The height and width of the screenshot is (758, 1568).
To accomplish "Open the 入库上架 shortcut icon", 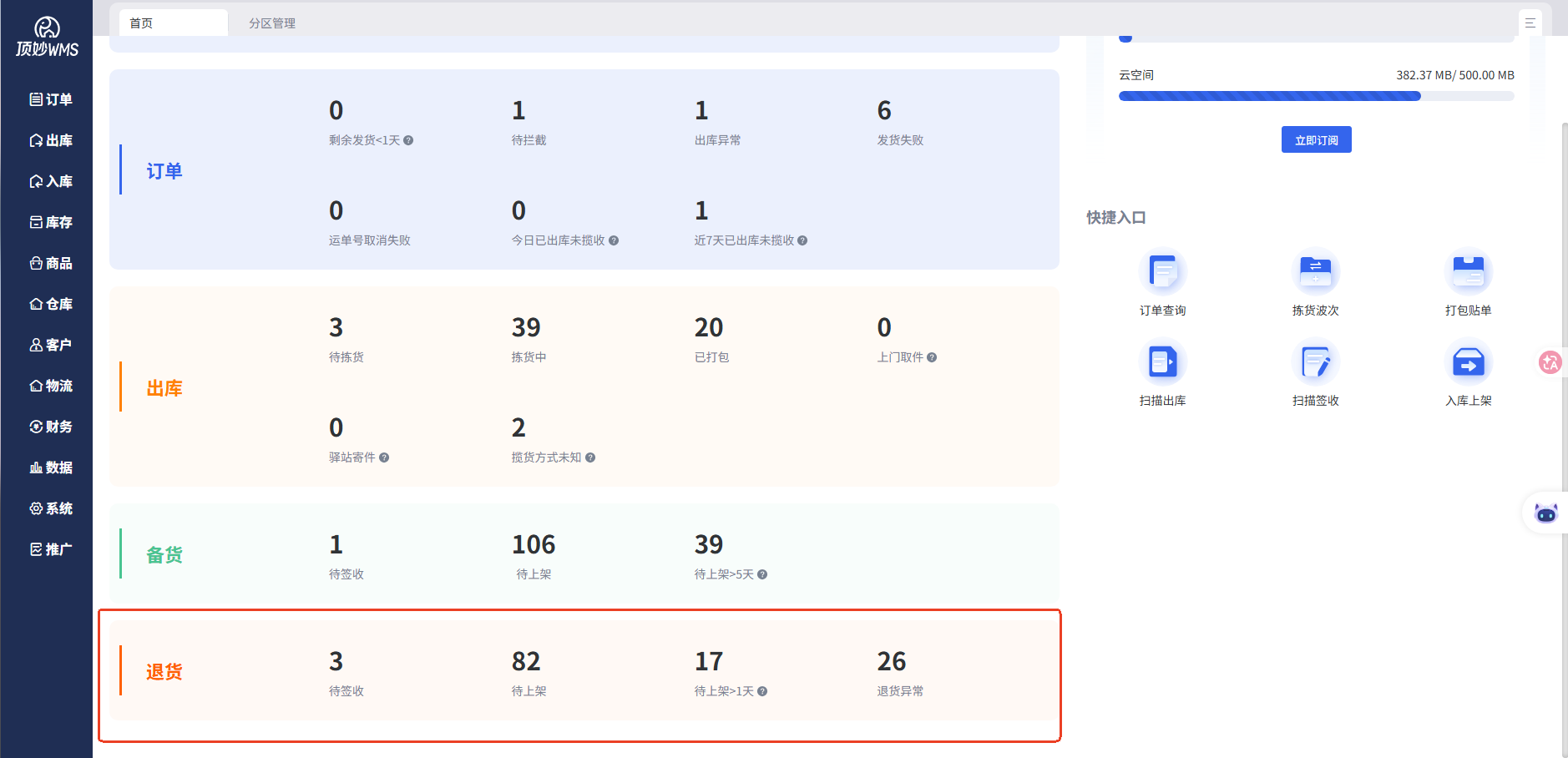I will [1468, 362].
